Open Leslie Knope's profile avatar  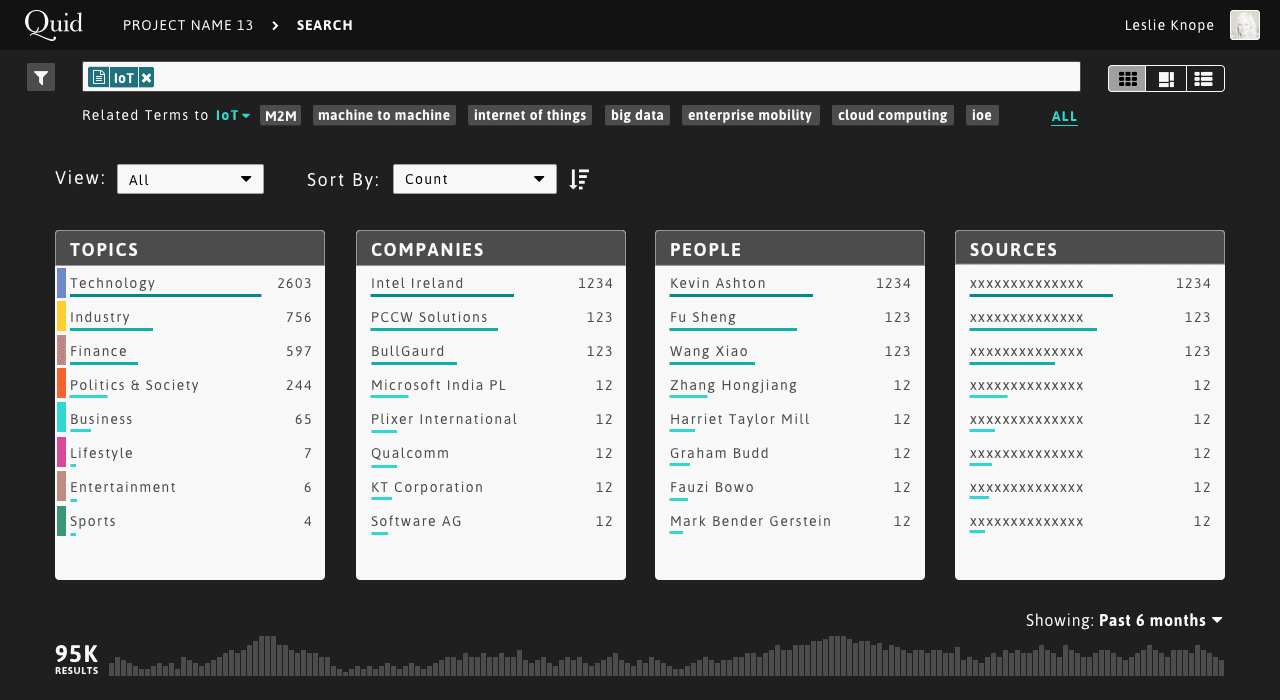[x=1244, y=25]
